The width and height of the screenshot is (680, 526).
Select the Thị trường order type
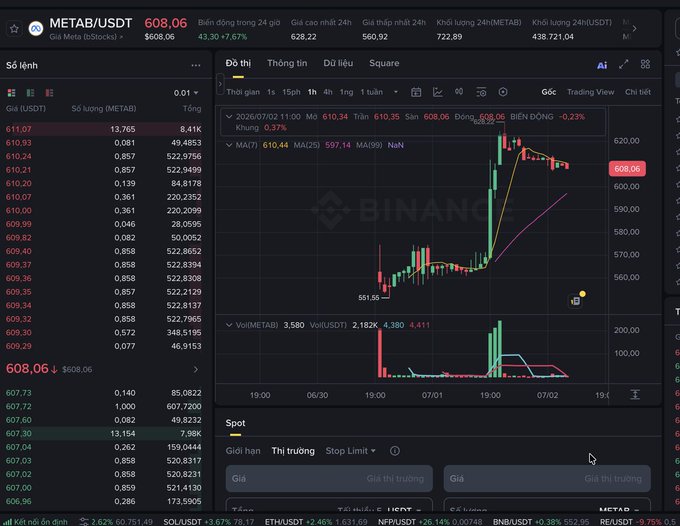pyautogui.click(x=293, y=451)
